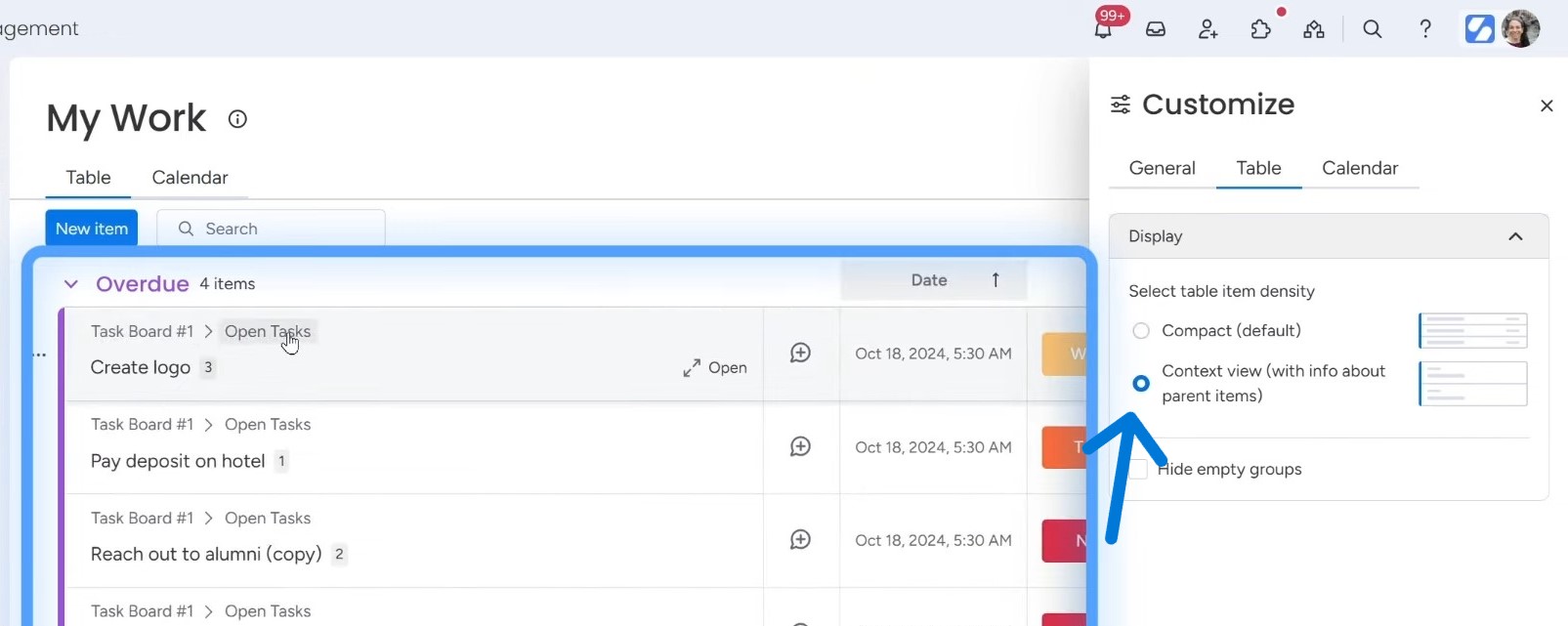Image resolution: width=1568 pixels, height=626 pixels.
Task: Click Reach out to alumni (copy) item name
Action: [206, 554]
